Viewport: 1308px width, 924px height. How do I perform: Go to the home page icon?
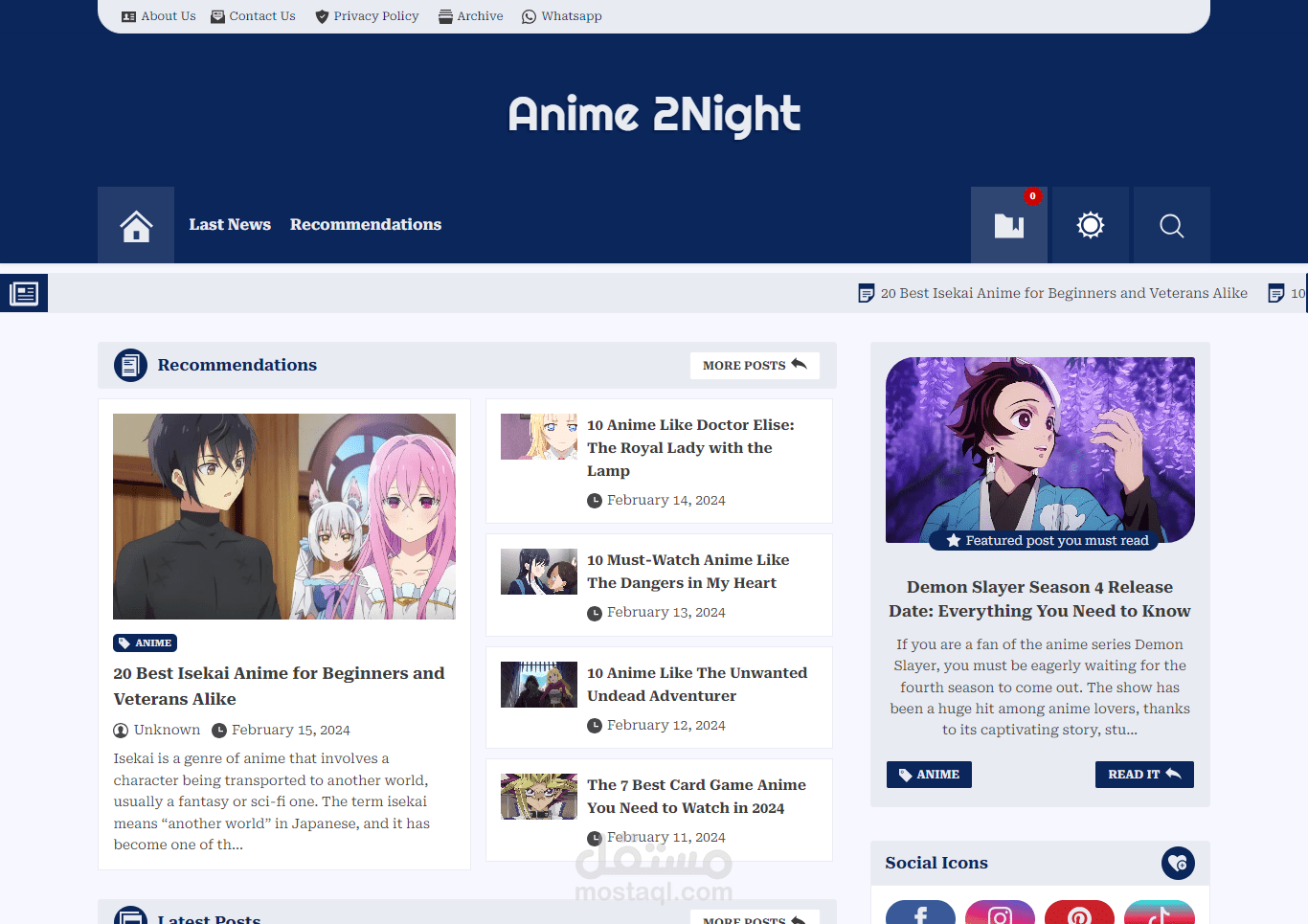(136, 225)
